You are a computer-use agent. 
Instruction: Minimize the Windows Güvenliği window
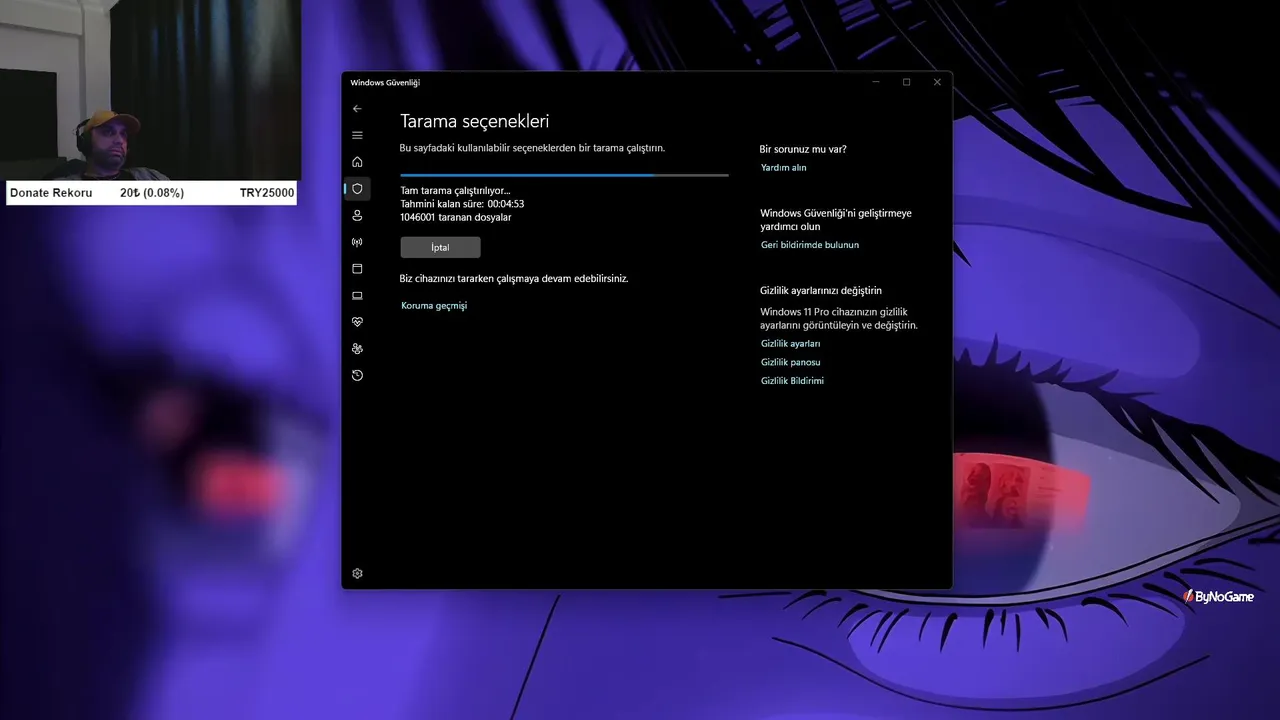[x=876, y=82]
